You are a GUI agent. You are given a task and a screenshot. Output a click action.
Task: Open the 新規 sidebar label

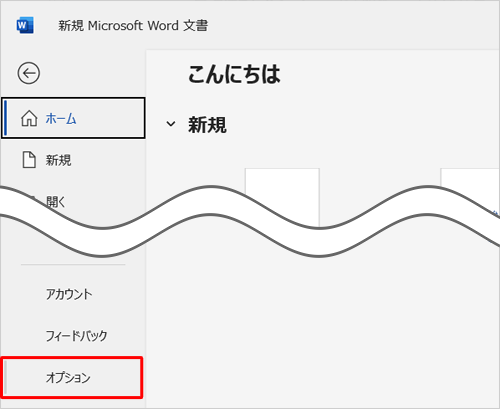[x=58, y=160]
